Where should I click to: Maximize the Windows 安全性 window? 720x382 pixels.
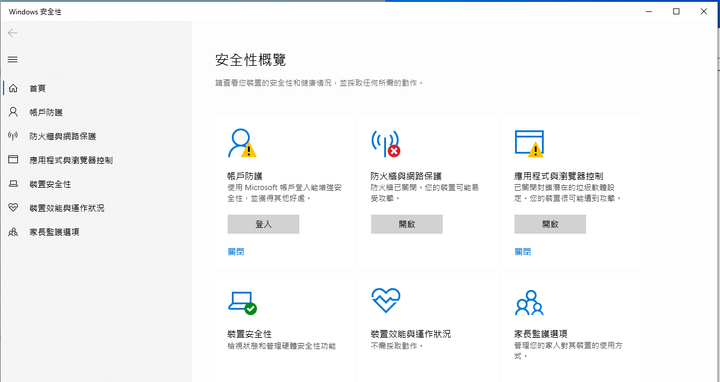pos(676,11)
